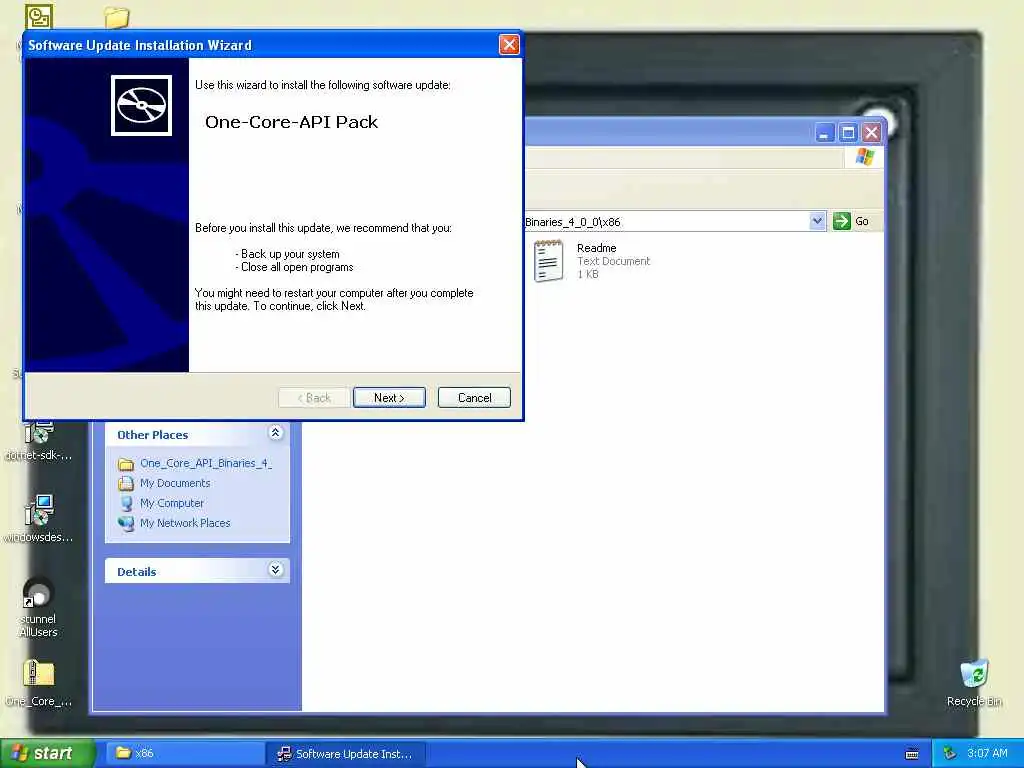The image size is (1024, 768).
Task: Select the Readme file name
Action: (x=596, y=248)
